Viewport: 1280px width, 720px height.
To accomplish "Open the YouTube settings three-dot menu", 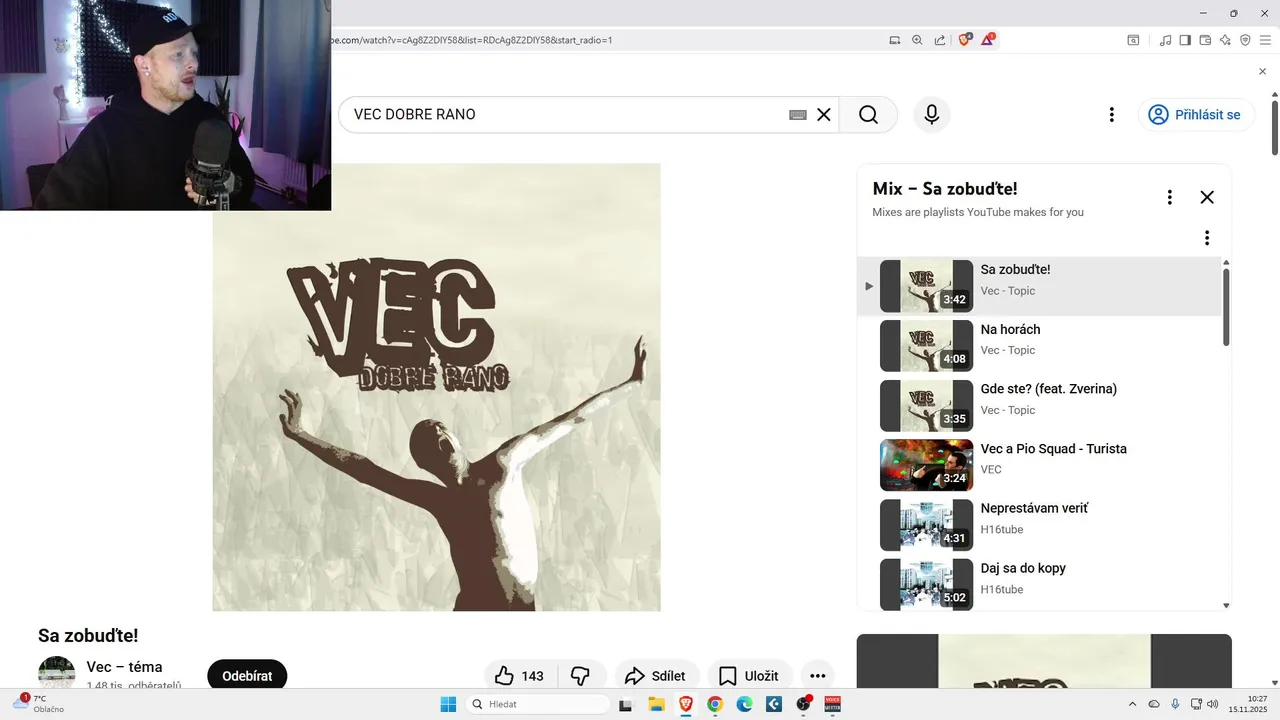I will 1111,115.
